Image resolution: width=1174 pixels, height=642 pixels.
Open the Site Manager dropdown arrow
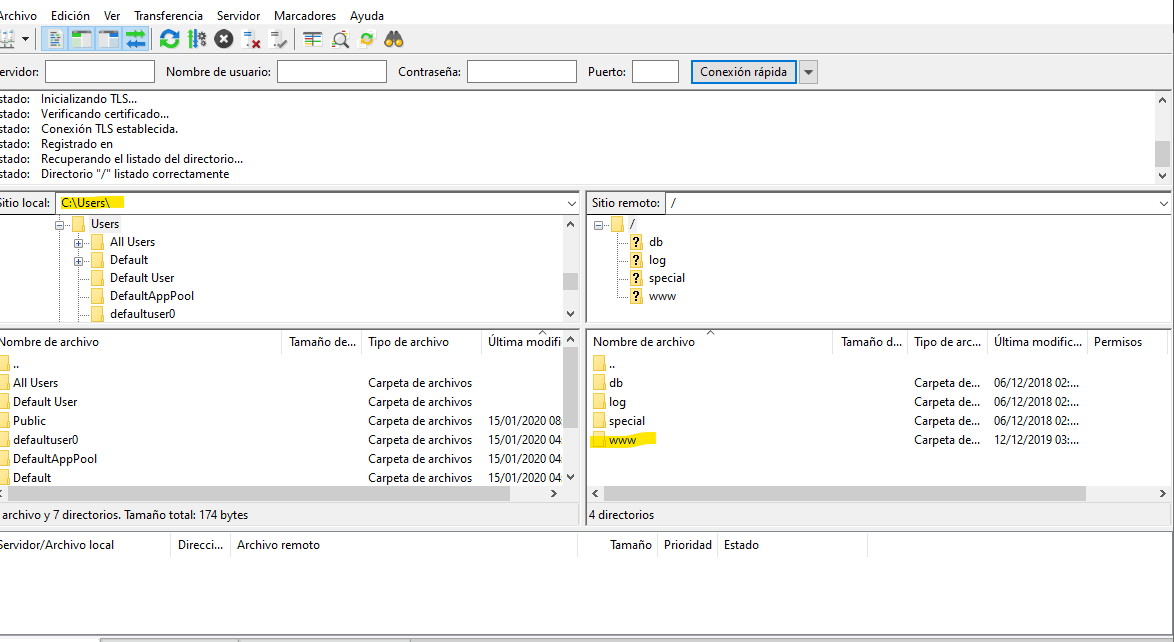[x=25, y=39]
